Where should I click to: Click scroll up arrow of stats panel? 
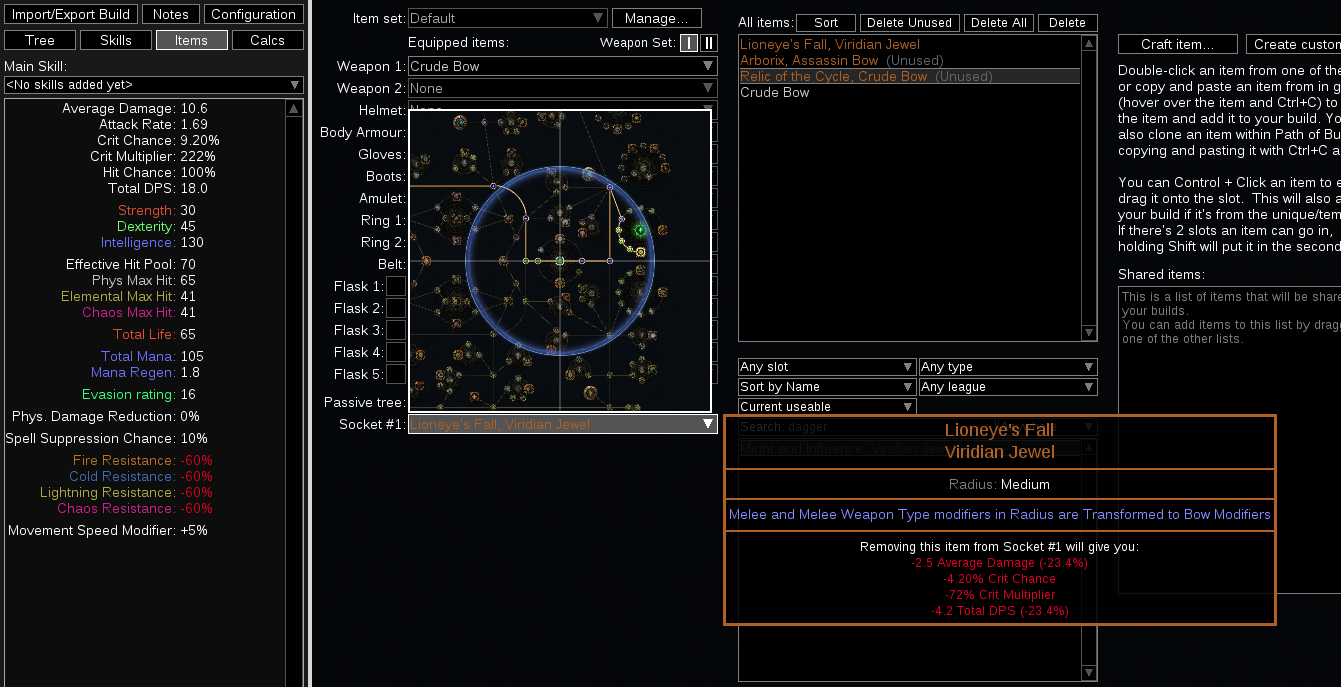[294, 108]
